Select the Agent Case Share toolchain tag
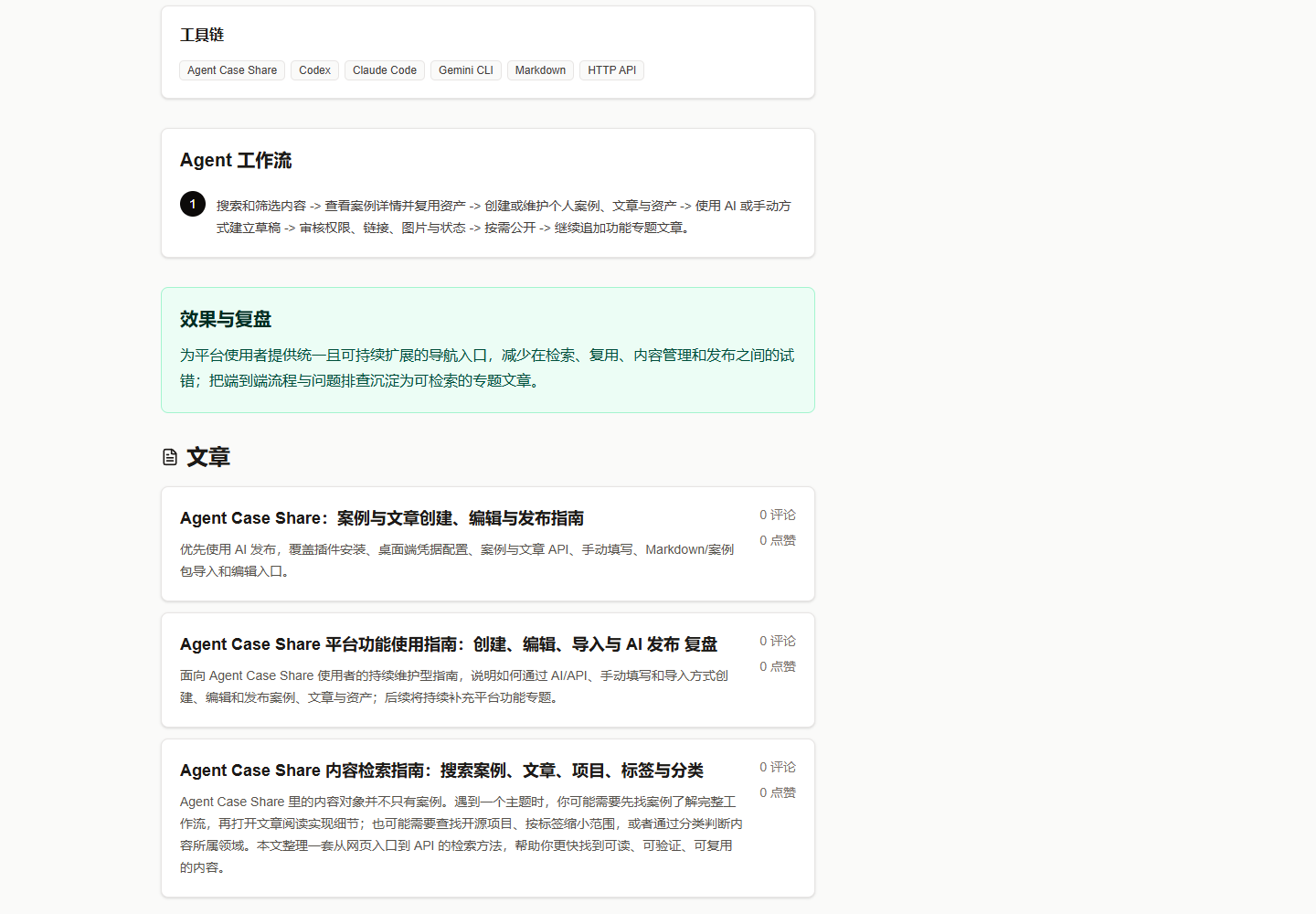Viewport: 1316px width, 914px height. click(x=232, y=70)
